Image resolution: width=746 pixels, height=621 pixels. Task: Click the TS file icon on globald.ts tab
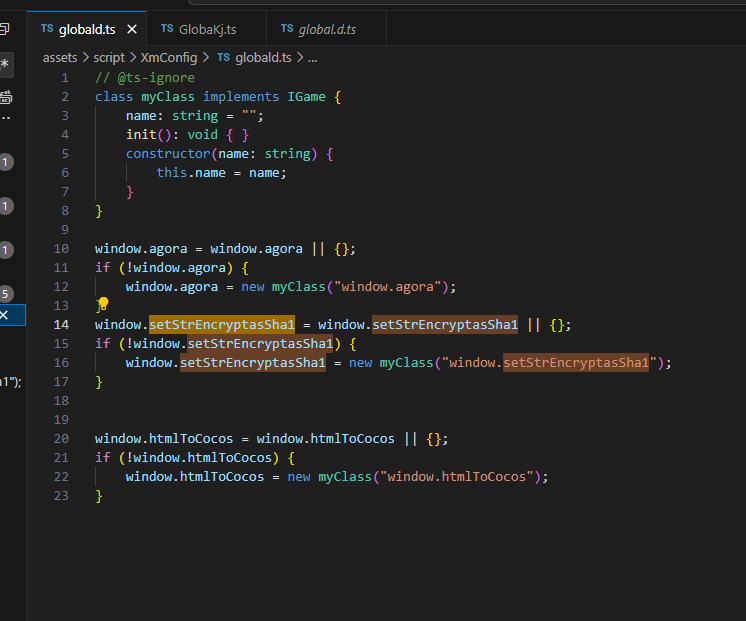47,29
